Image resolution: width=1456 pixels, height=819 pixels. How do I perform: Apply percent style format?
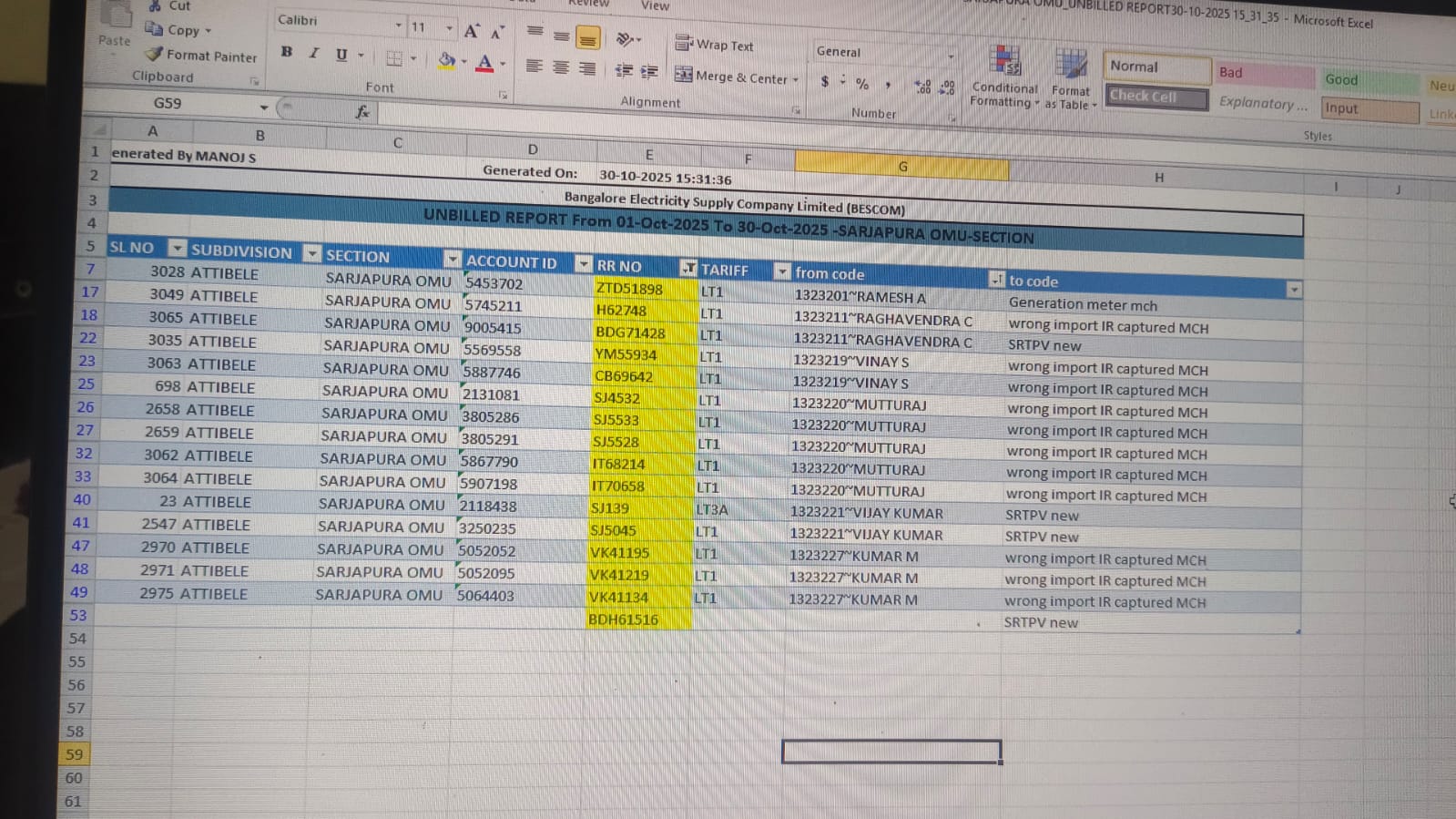862,84
